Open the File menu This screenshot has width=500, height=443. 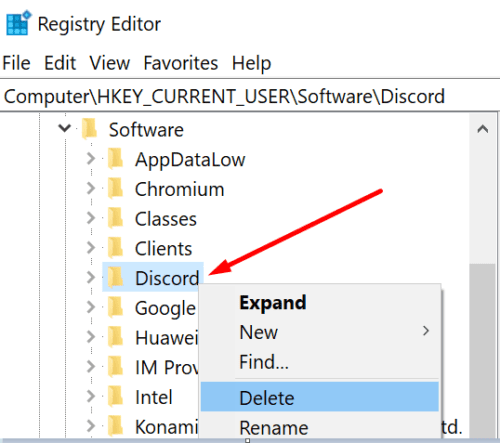[16, 63]
